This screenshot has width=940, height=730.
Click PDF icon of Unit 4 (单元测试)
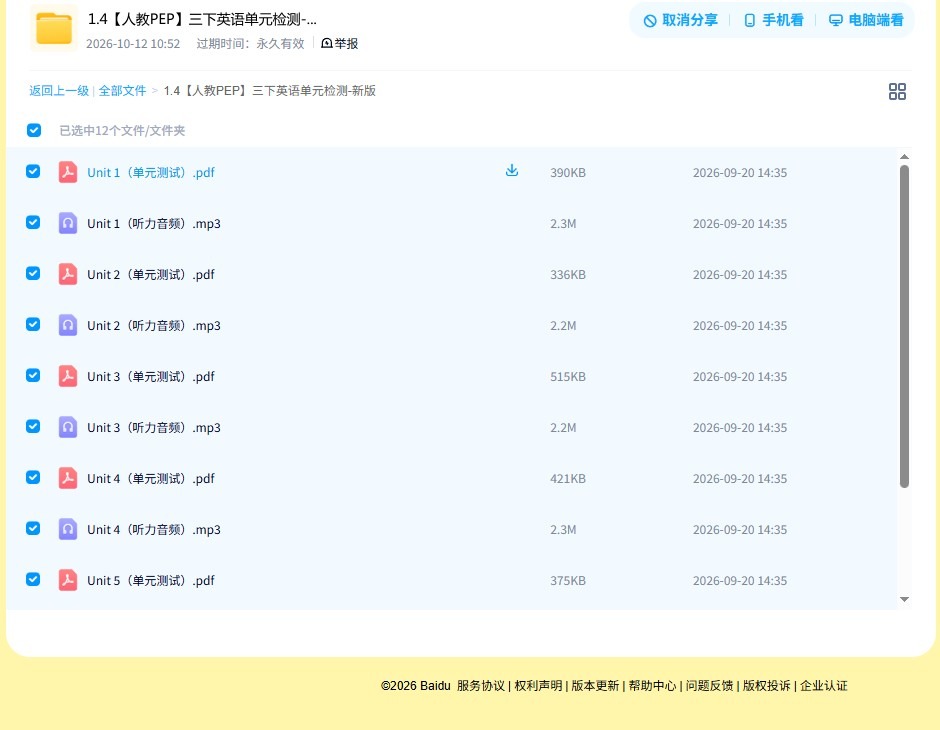point(68,478)
